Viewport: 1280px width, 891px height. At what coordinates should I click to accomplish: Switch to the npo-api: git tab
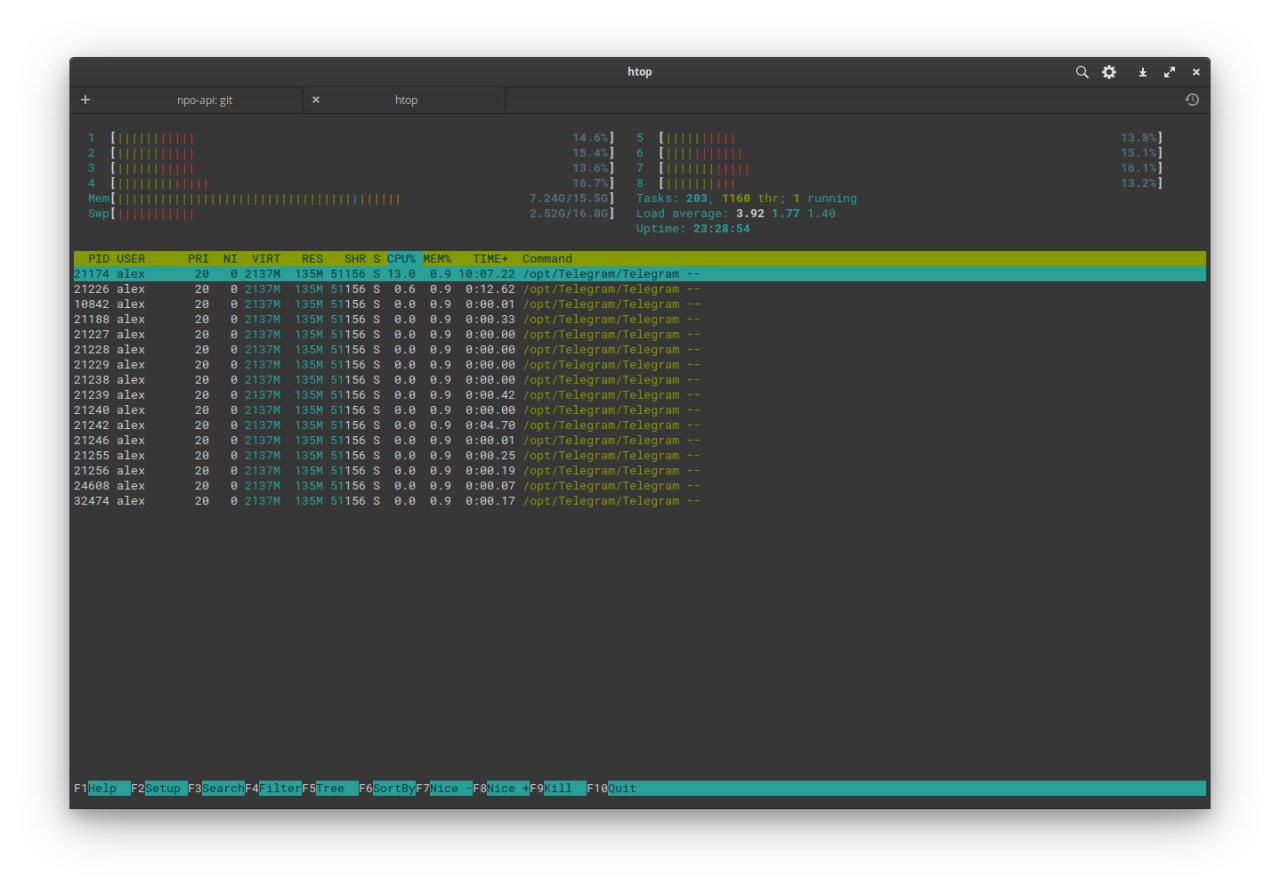[204, 100]
